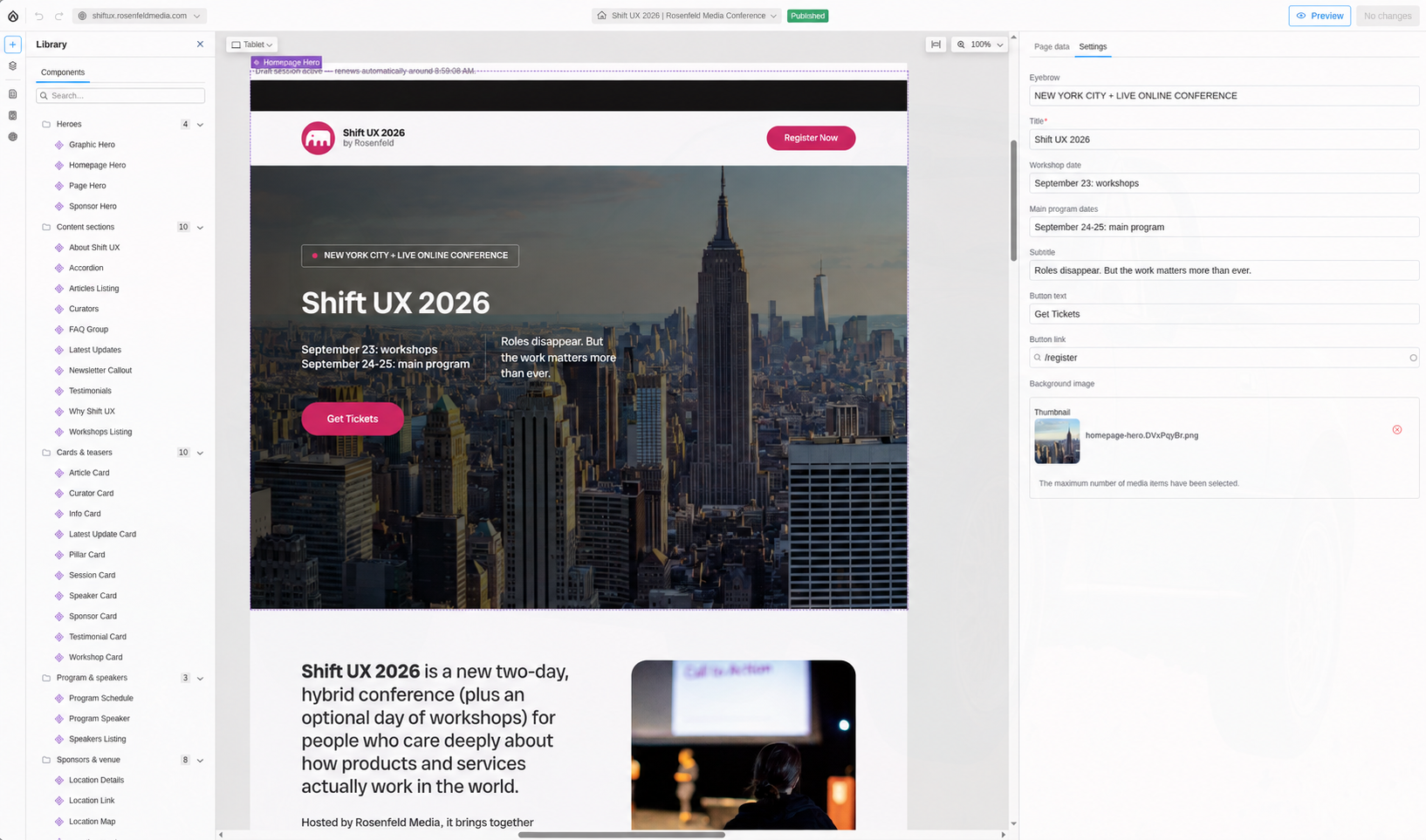This screenshot has height=840, width=1426.
Task: Click the homepage-hero background image thumbnail
Action: point(1057,441)
